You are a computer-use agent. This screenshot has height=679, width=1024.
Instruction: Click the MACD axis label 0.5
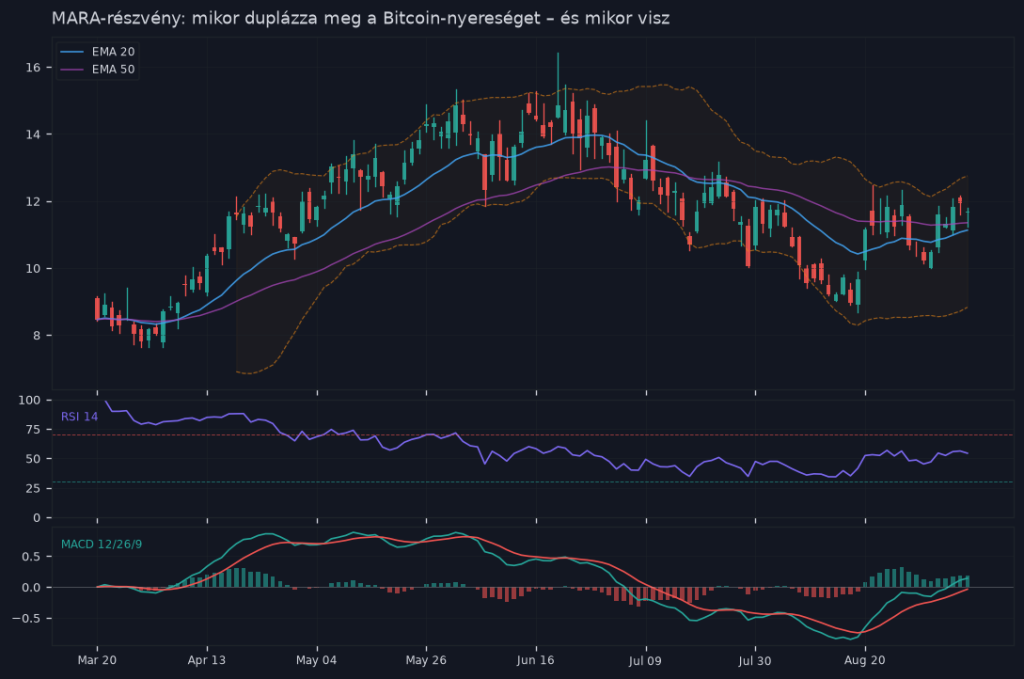coord(31,556)
